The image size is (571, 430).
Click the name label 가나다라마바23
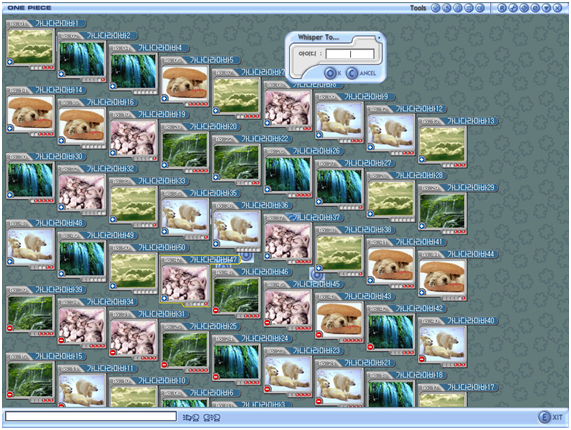coord(316,351)
